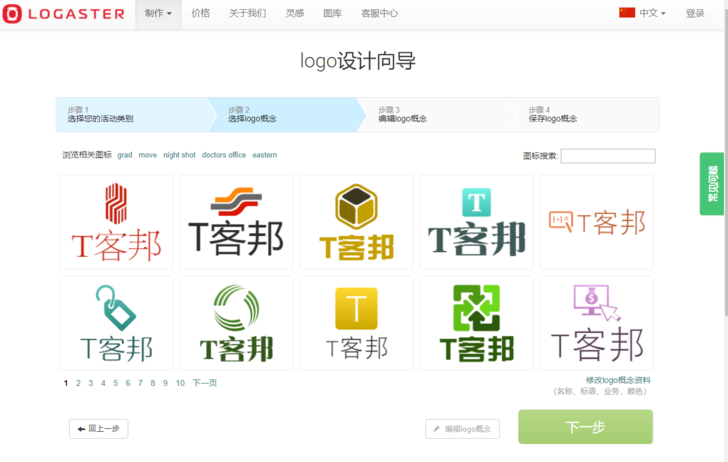Pick the green swirl circle logo
The image size is (728, 462).
click(x=236, y=324)
